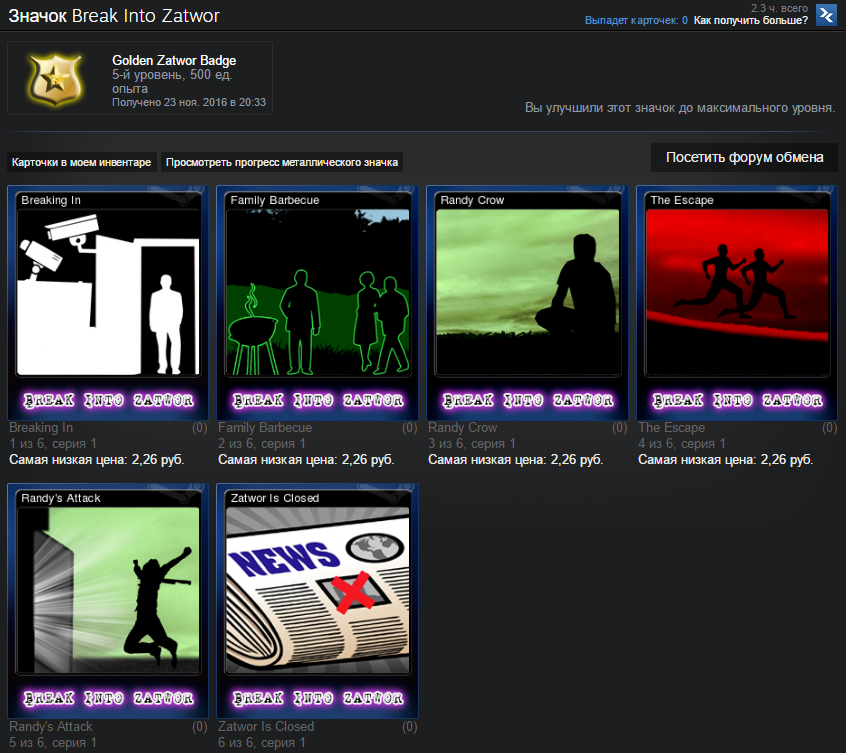Viewport: 846px width, 753px height.
Task: Click the maximum level upgrade message text
Action: point(680,108)
